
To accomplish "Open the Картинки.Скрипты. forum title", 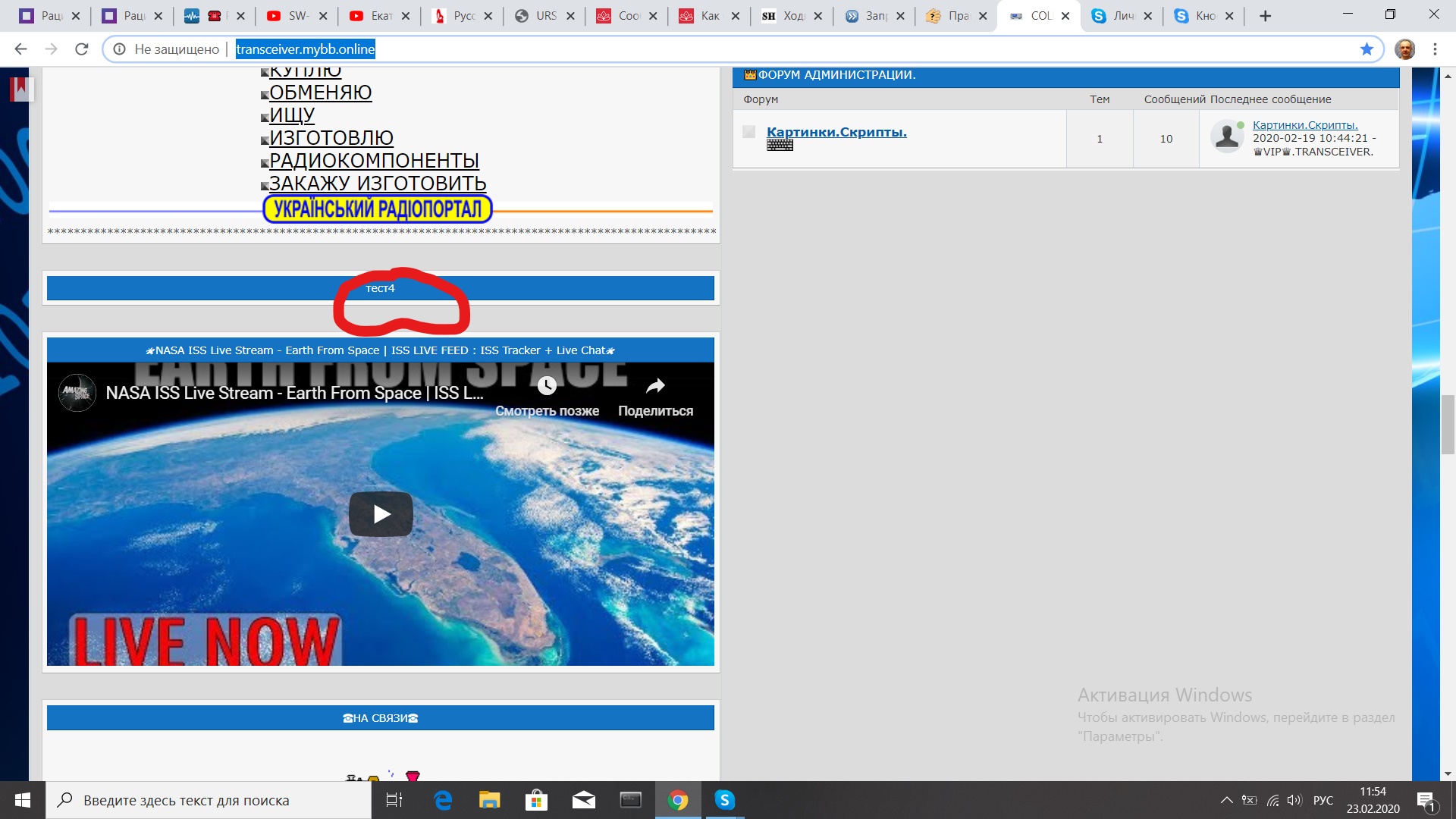I will [x=836, y=132].
